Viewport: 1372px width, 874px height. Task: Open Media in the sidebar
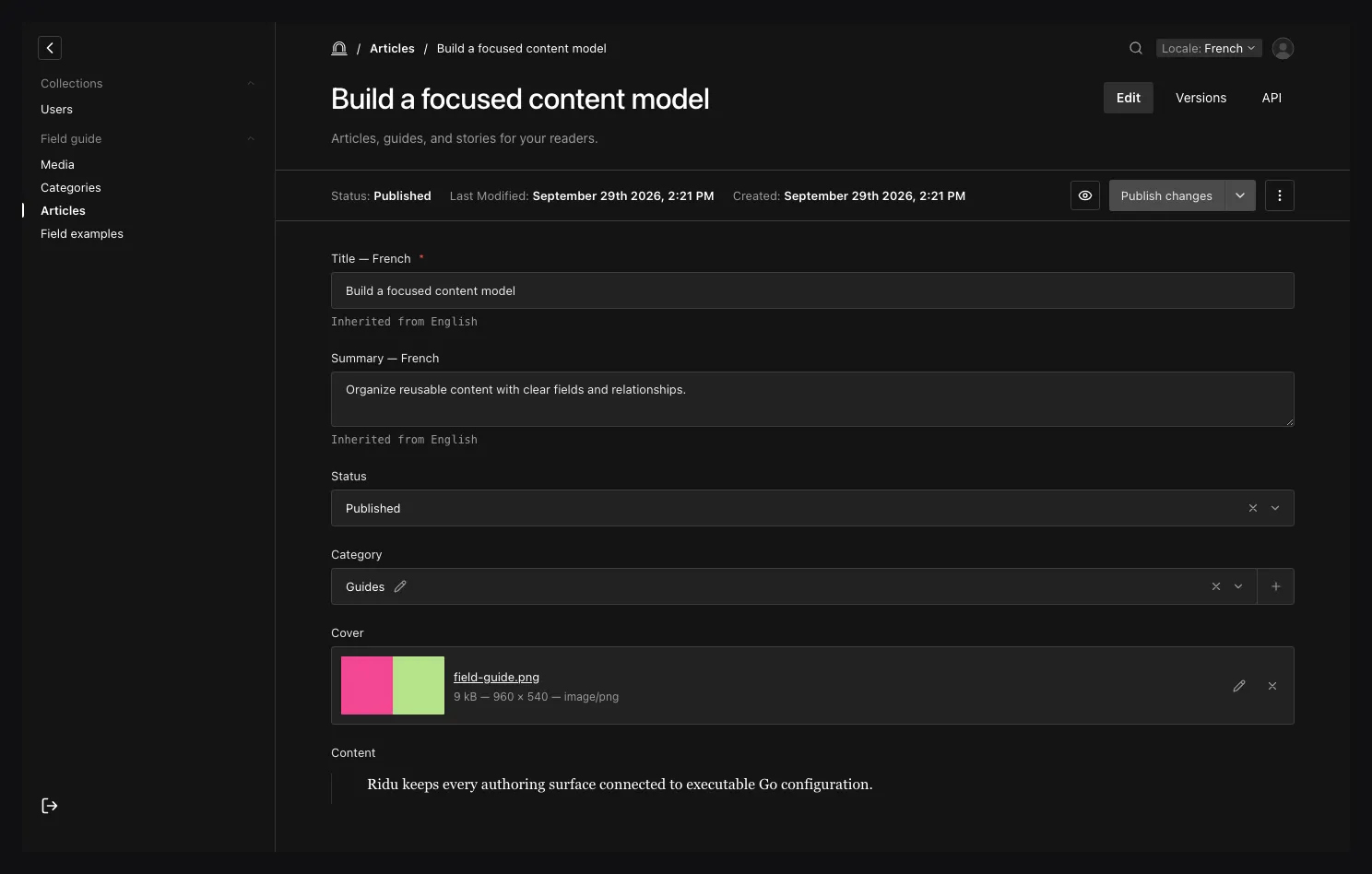57,164
